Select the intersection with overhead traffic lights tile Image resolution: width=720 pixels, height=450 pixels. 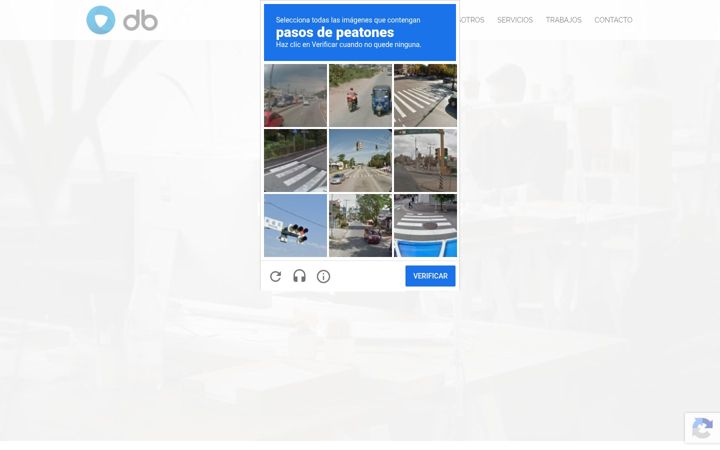coord(360,160)
